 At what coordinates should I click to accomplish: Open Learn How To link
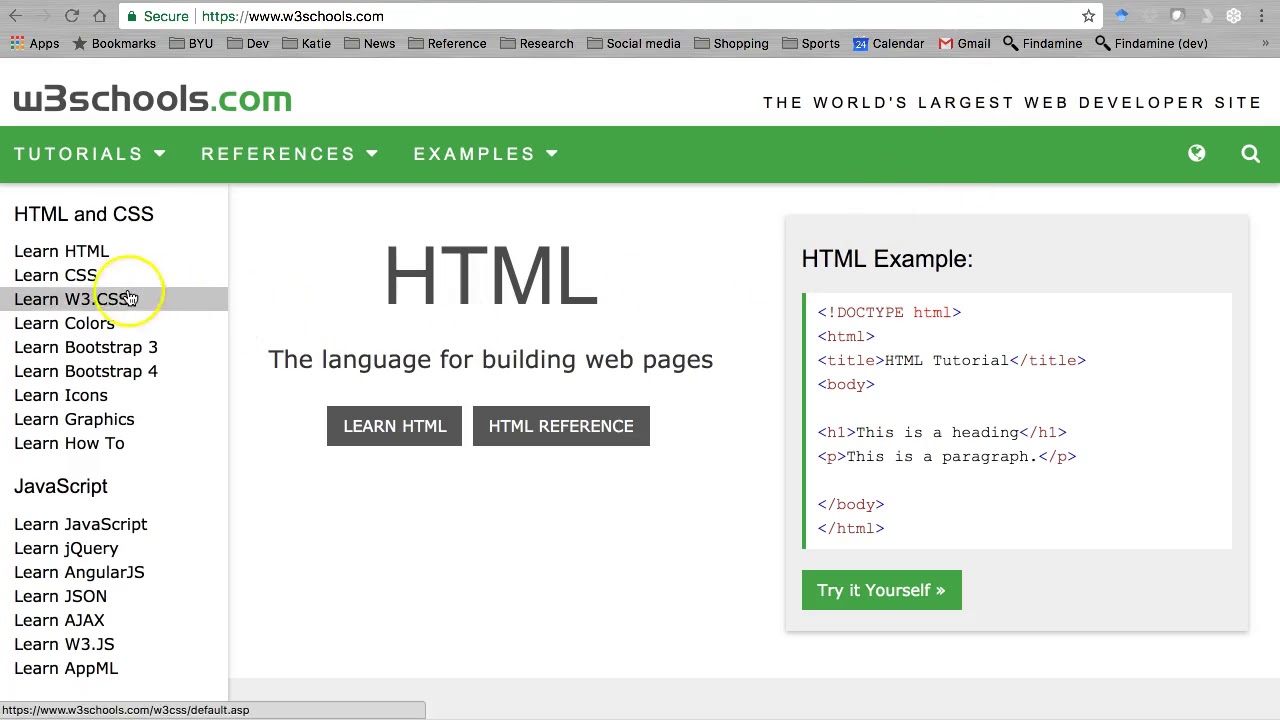(x=69, y=443)
